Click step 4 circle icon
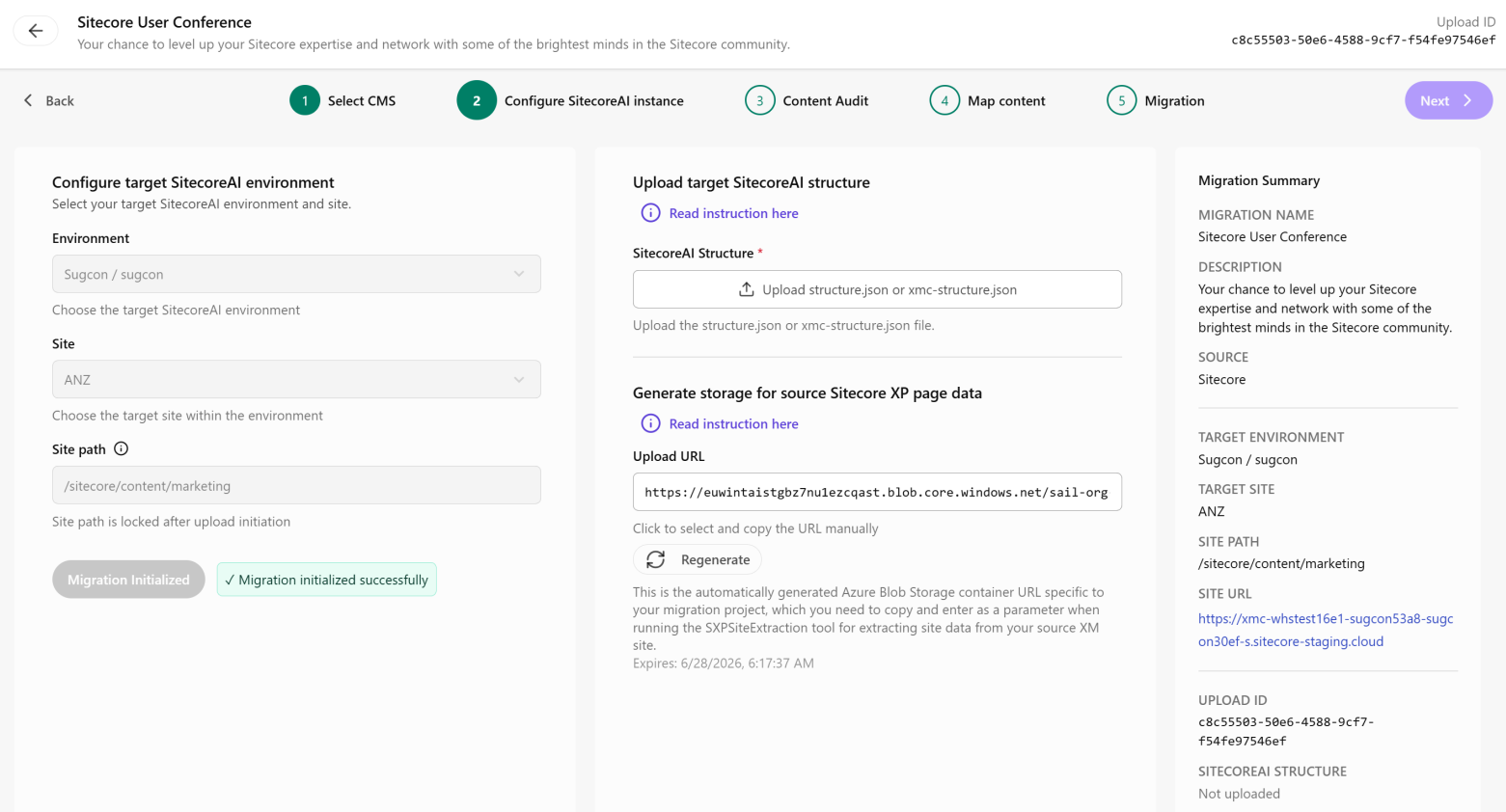The width and height of the screenshot is (1506, 812). point(945,100)
